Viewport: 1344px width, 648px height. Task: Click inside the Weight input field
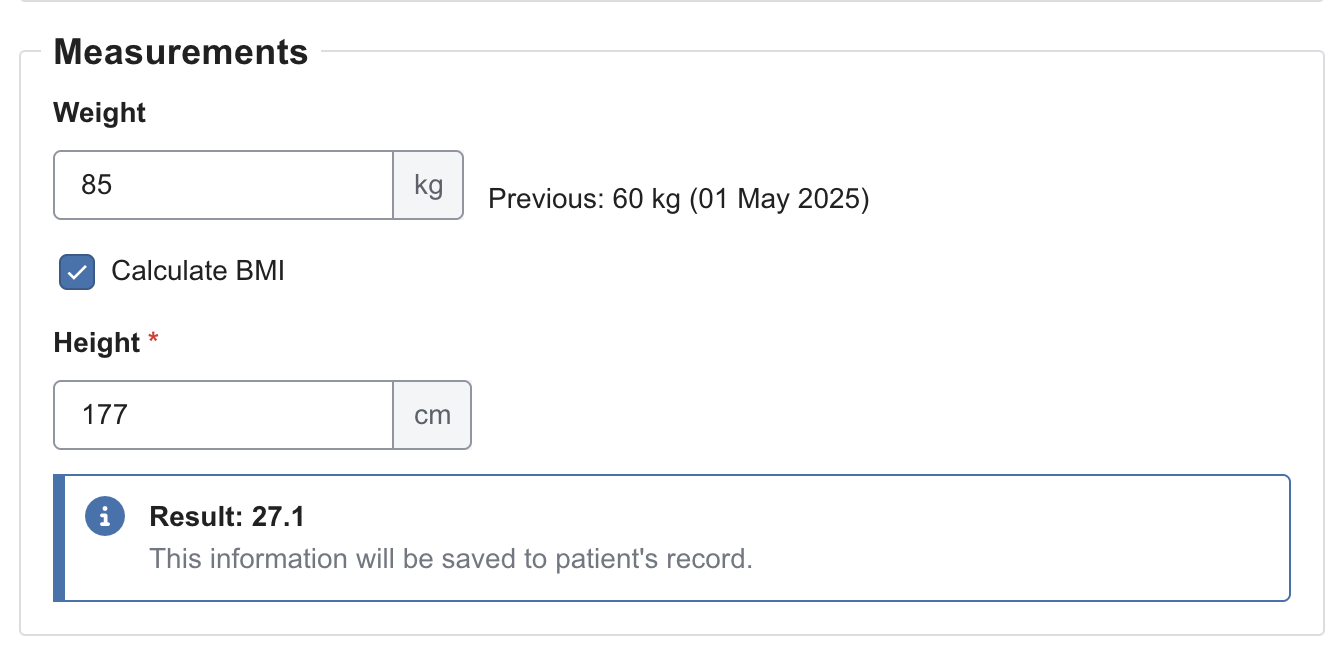[220, 185]
